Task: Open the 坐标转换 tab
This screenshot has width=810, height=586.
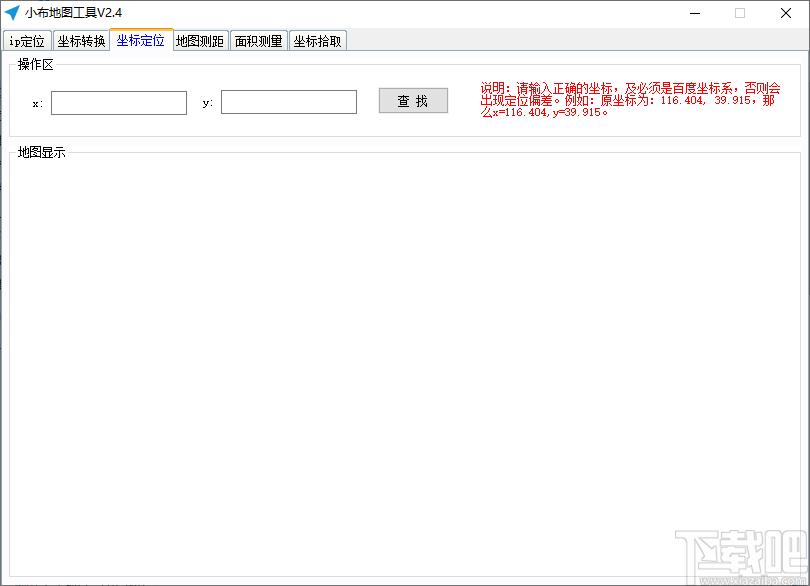Action: [81, 41]
